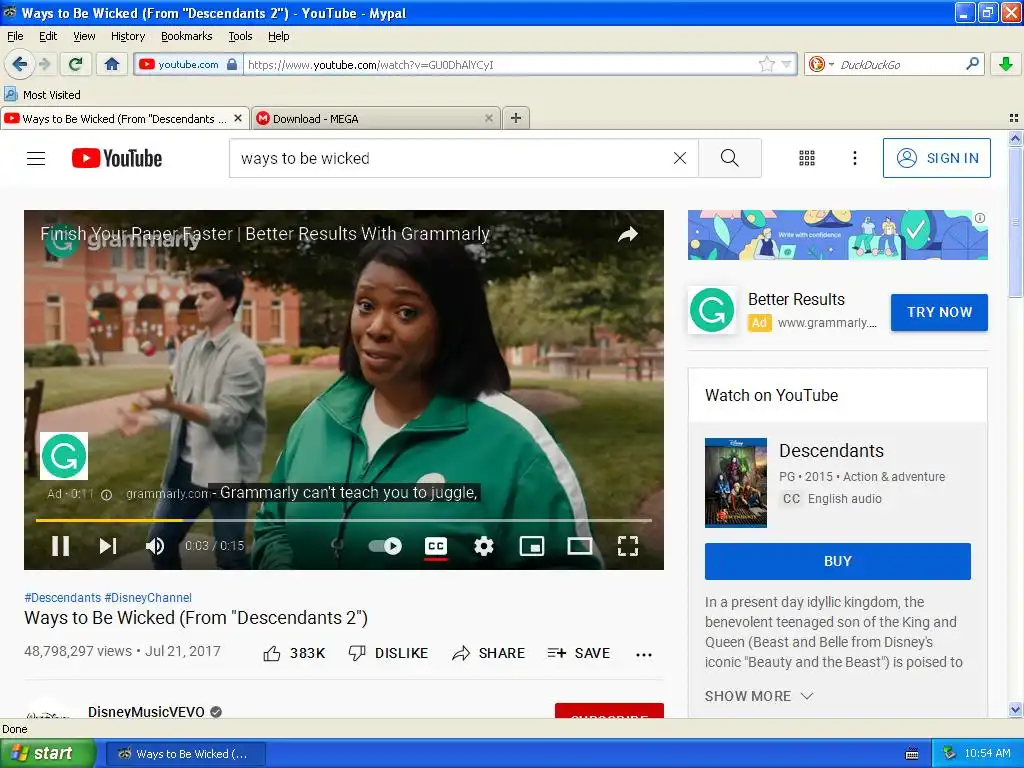This screenshot has width=1024, height=768.
Task: Open the Most Visited bookmarks folder
Action: click(x=42, y=95)
